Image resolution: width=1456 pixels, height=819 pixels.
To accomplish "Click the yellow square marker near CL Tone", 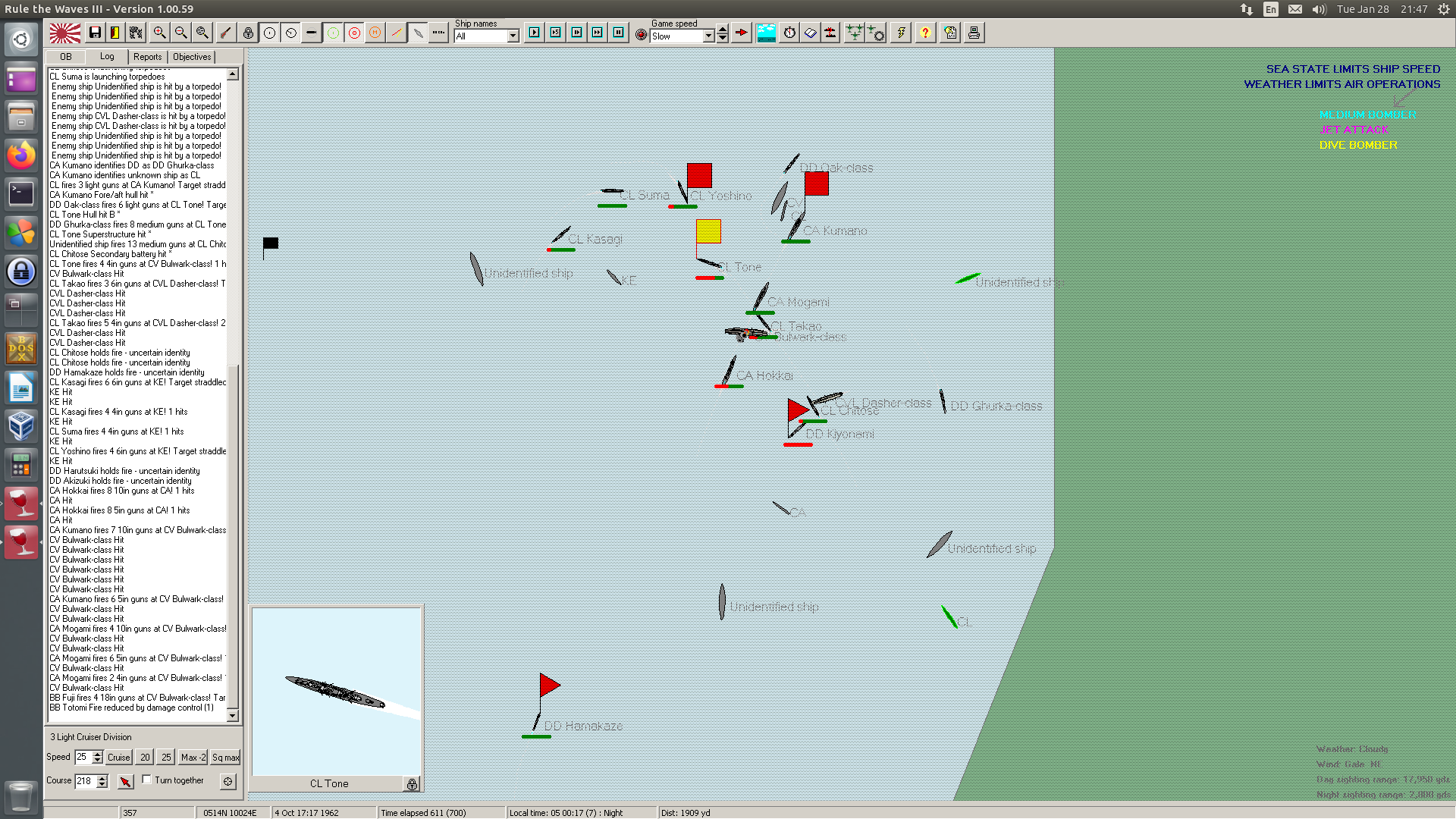I will pos(708,231).
